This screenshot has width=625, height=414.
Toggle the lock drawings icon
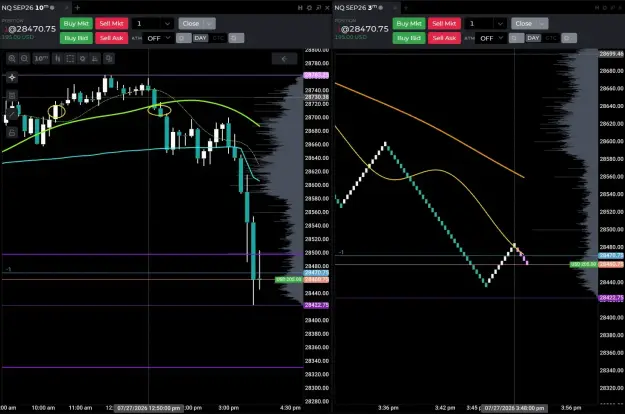click(12, 132)
